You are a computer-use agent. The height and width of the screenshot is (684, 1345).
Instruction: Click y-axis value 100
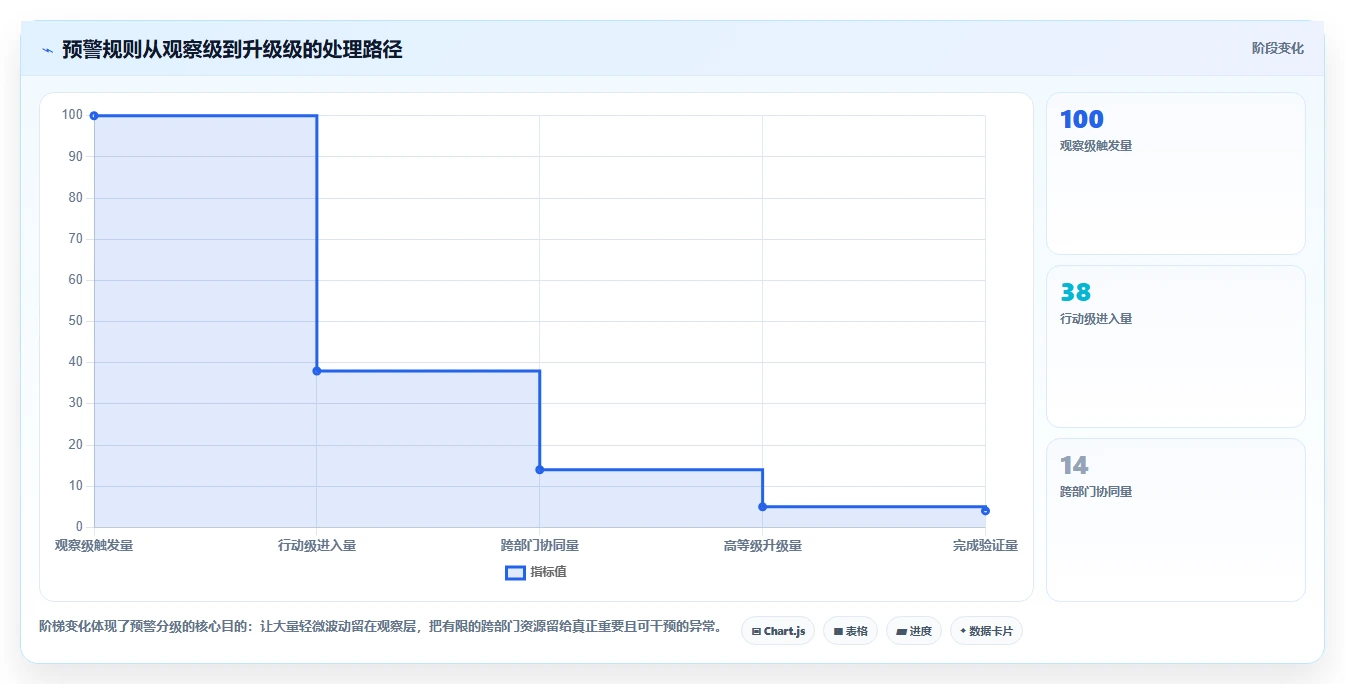[72, 115]
